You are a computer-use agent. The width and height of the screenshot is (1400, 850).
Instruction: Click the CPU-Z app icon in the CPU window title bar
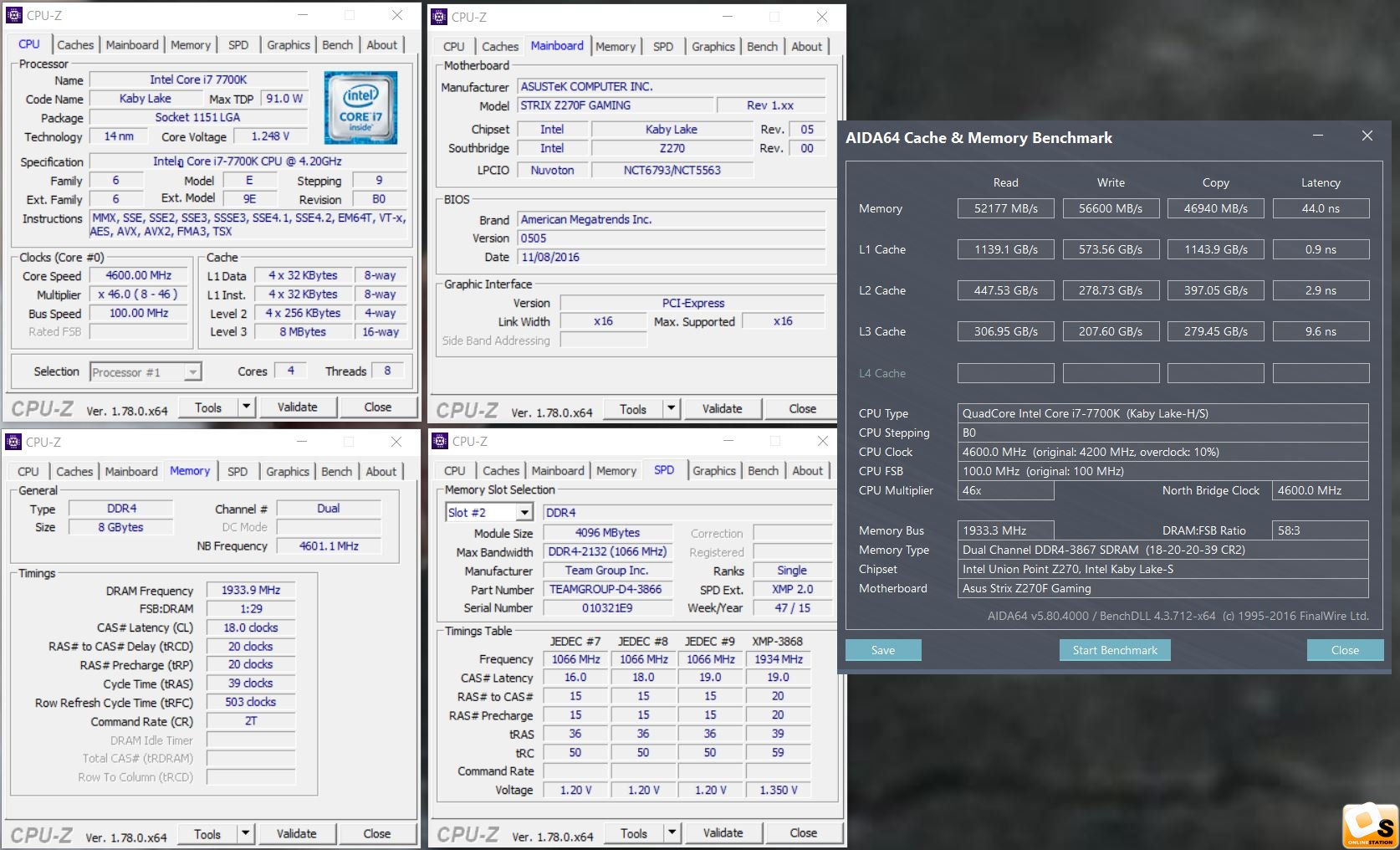14,15
